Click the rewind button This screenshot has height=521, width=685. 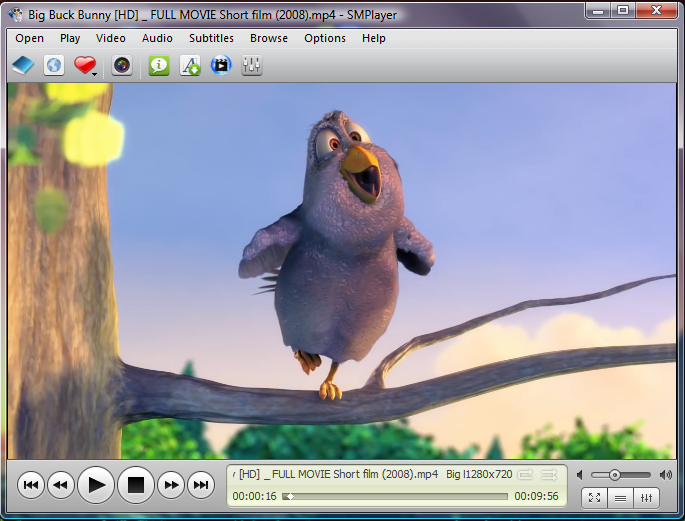61,486
